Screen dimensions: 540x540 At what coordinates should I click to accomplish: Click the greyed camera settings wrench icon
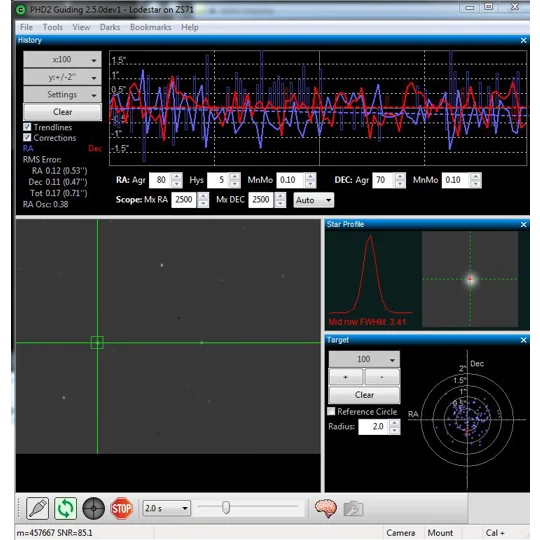[x=353, y=509]
